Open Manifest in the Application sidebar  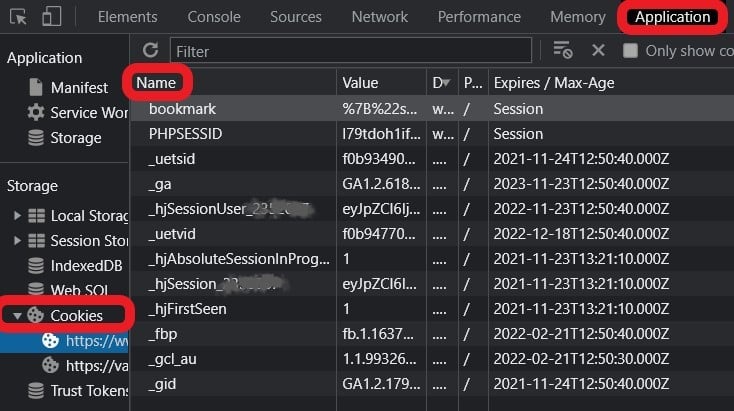(79, 88)
